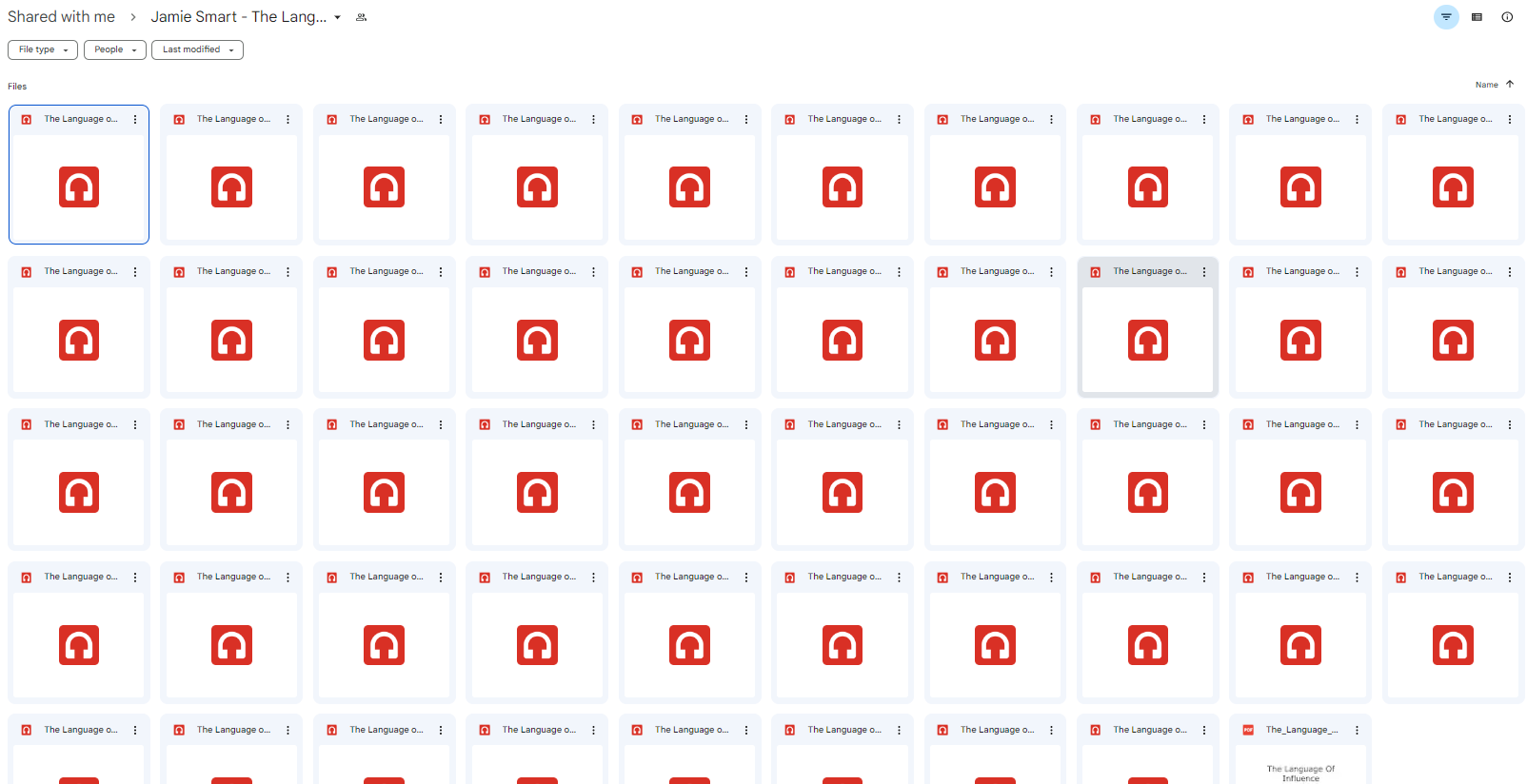Switch to list layout view
The height and width of the screenshot is (784, 1527).
1477,17
